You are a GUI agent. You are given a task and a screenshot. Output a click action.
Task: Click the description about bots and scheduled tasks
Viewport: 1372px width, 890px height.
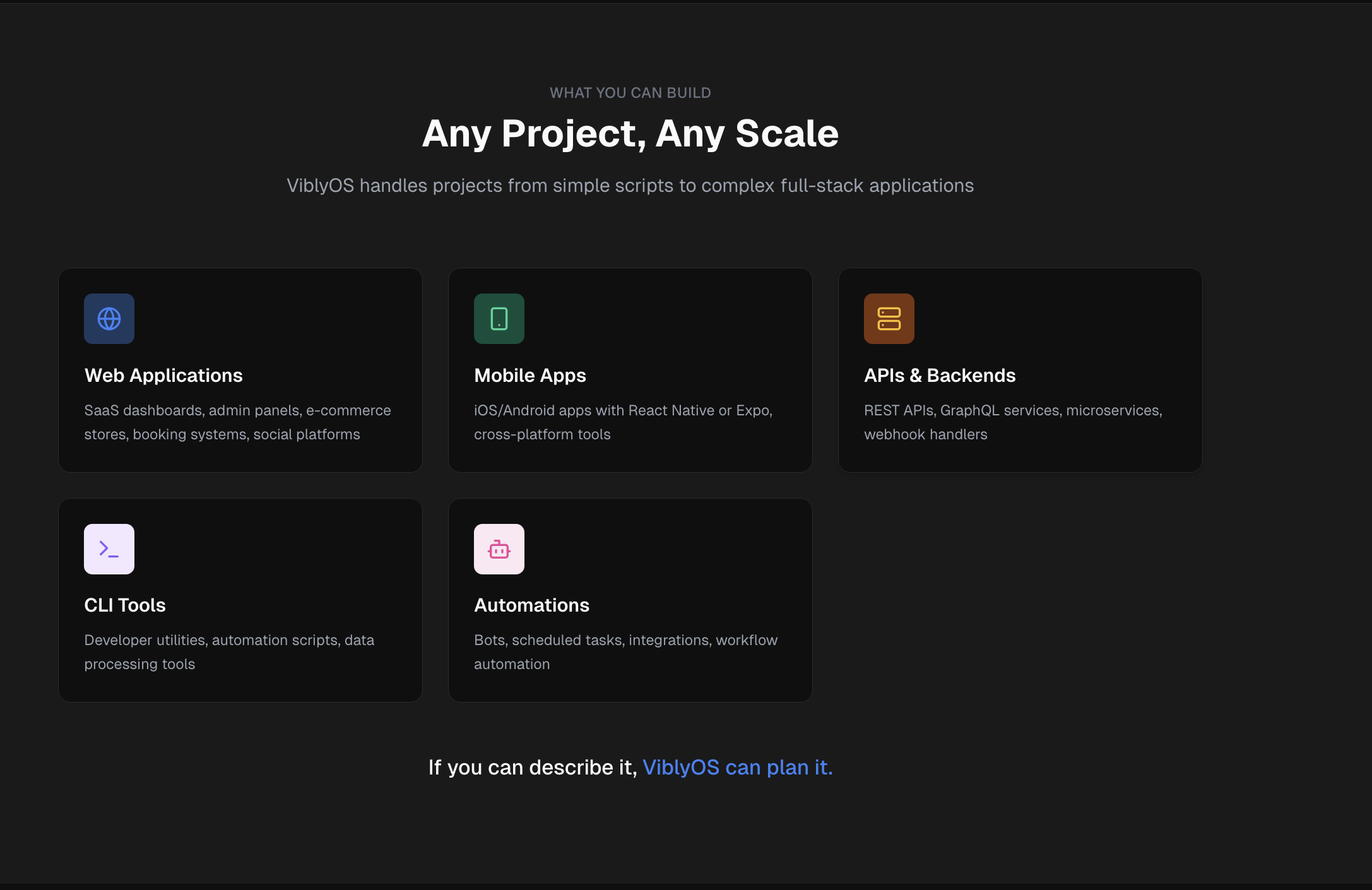tap(625, 651)
